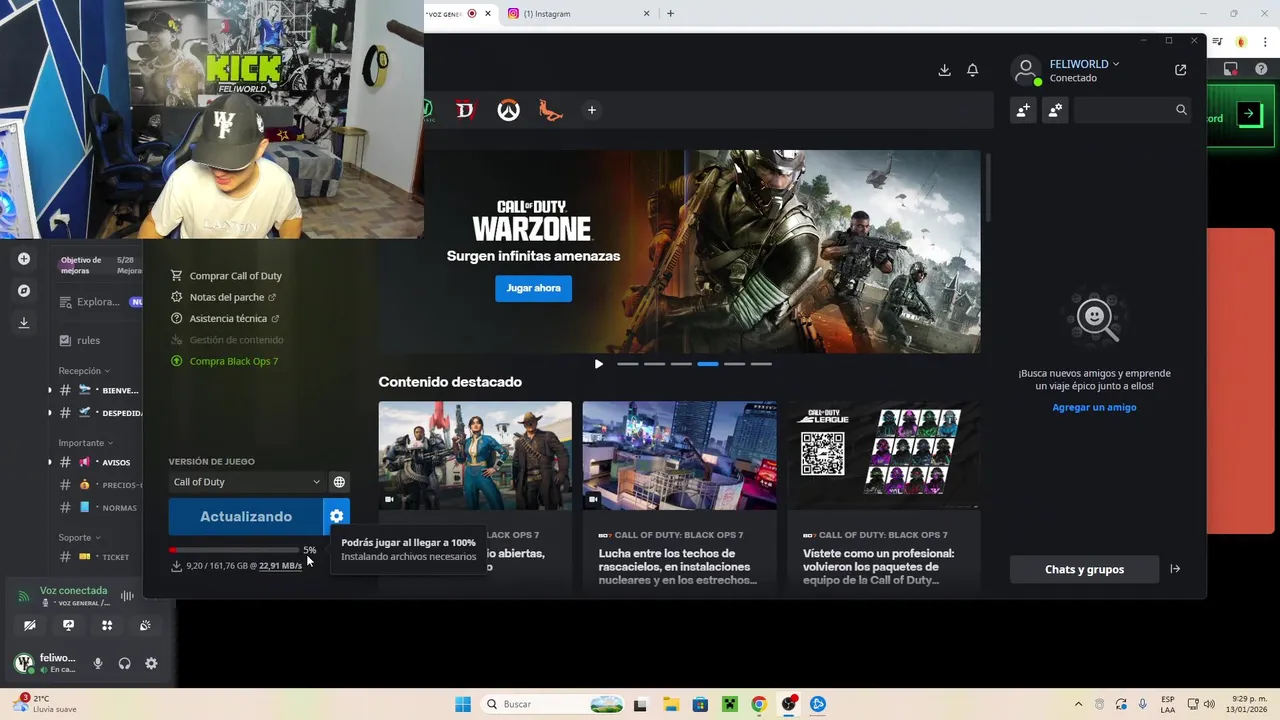
Task: Open Chats y grupos button
Action: pyautogui.click(x=1084, y=569)
